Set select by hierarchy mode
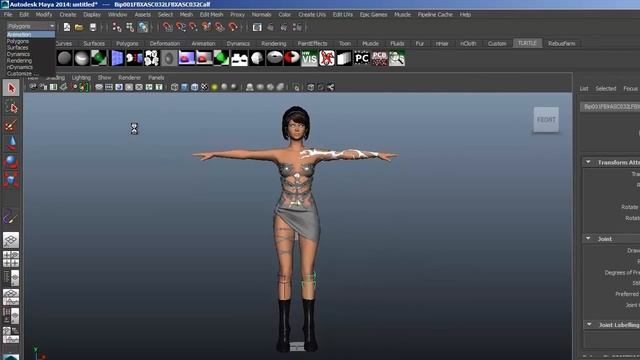The height and width of the screenshot is (360, 640). point(117,27)
